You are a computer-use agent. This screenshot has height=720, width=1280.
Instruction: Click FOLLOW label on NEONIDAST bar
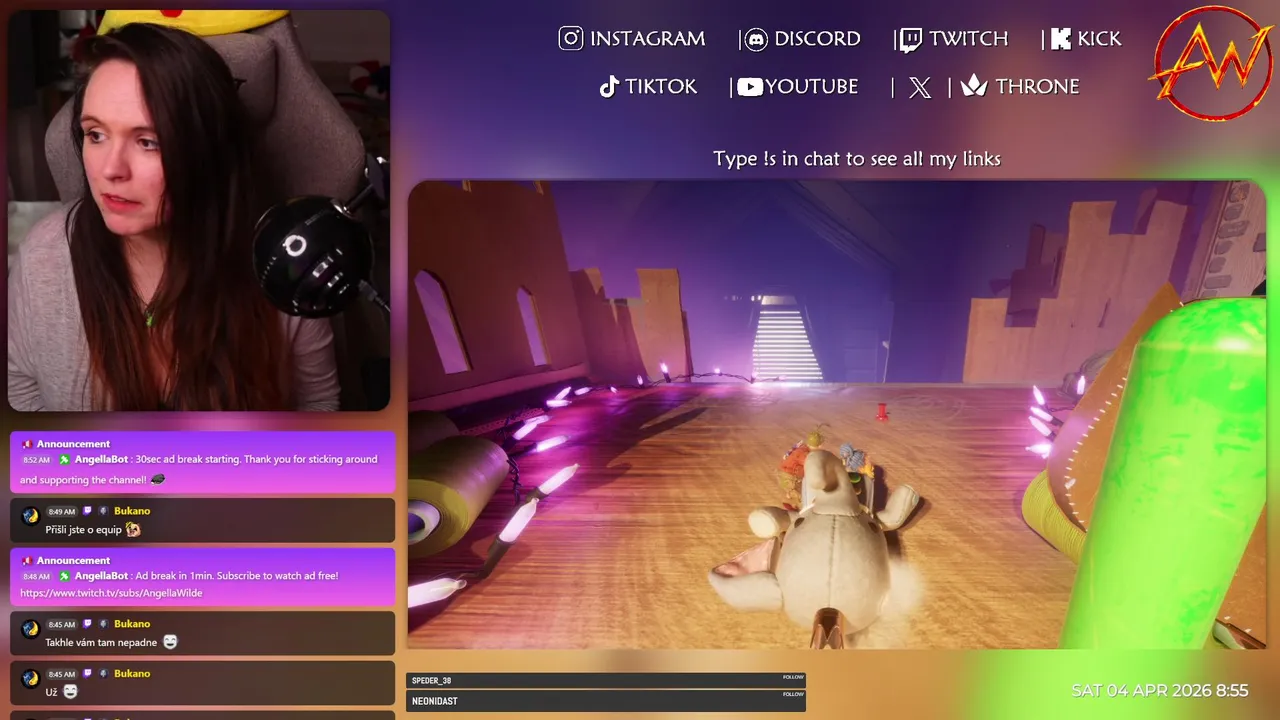[x=793, y=694]
